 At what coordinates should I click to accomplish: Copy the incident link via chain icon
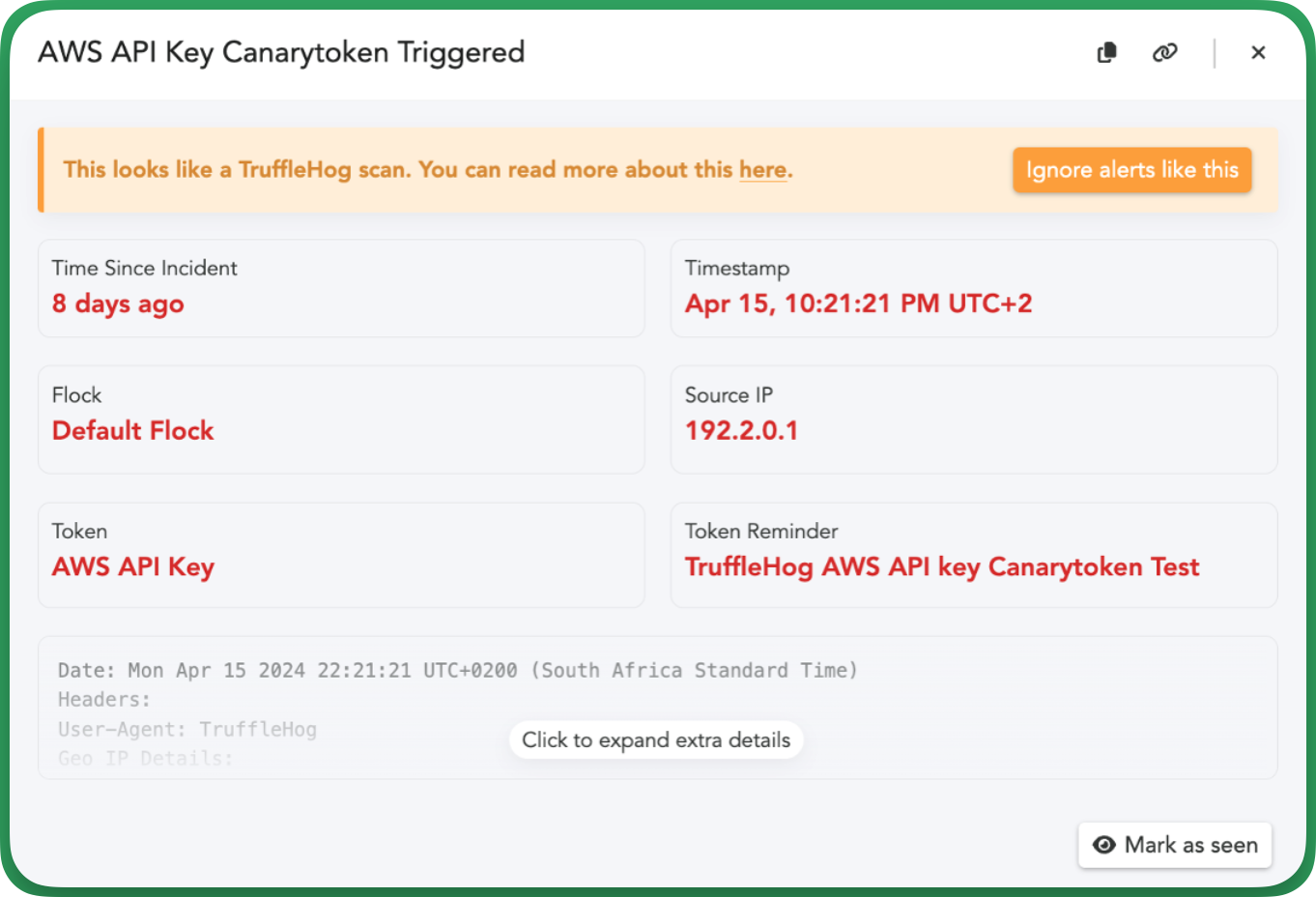click(x=1165, y=52)
